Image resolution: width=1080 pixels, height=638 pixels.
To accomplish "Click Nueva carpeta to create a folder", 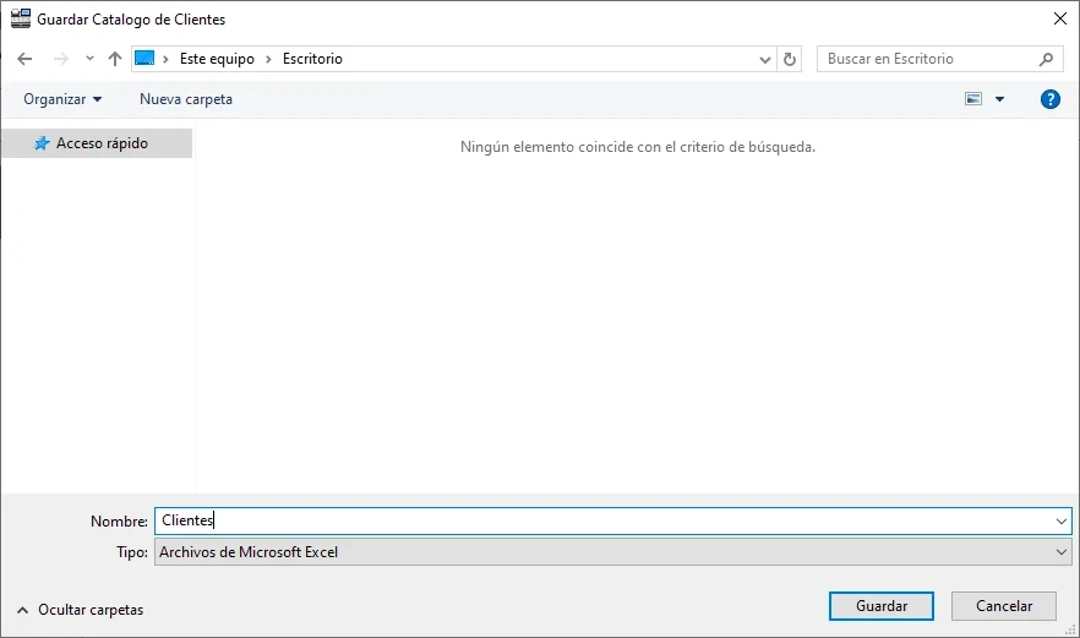I will pyautogui.click(x=185, y=99).
